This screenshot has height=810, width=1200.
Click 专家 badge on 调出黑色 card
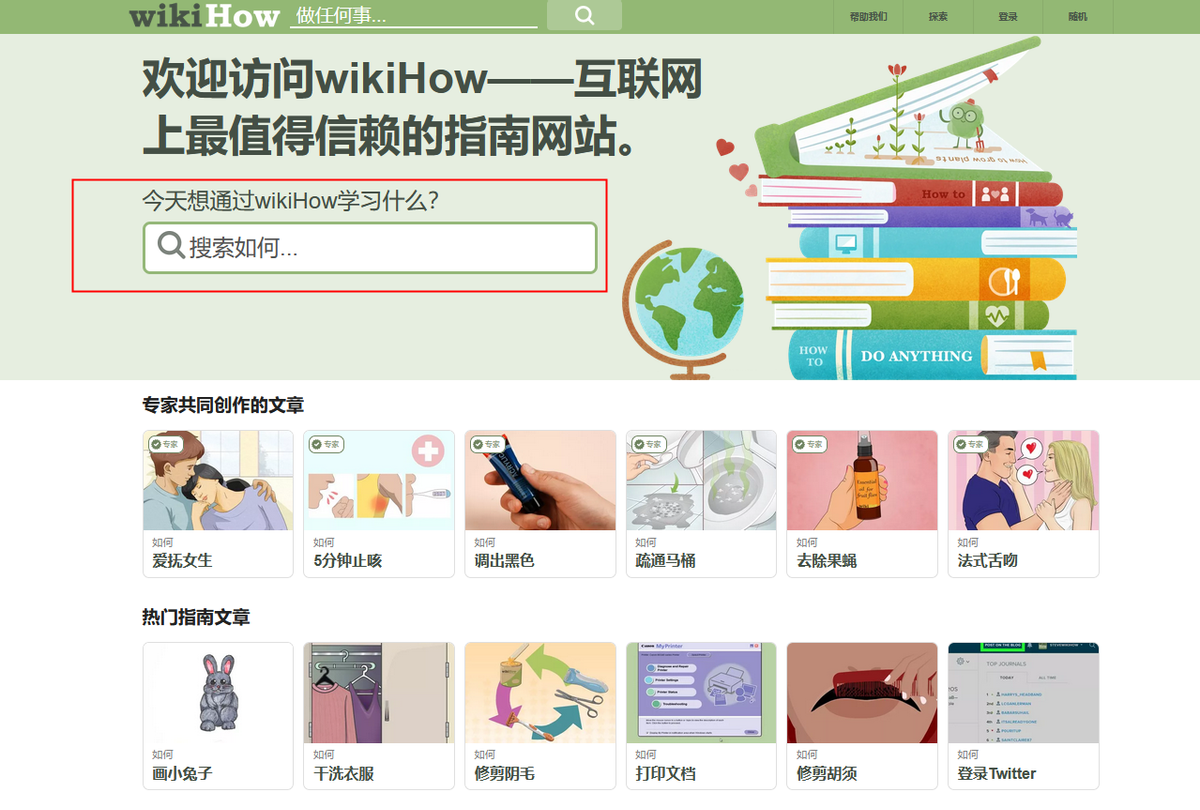point(486,444)
